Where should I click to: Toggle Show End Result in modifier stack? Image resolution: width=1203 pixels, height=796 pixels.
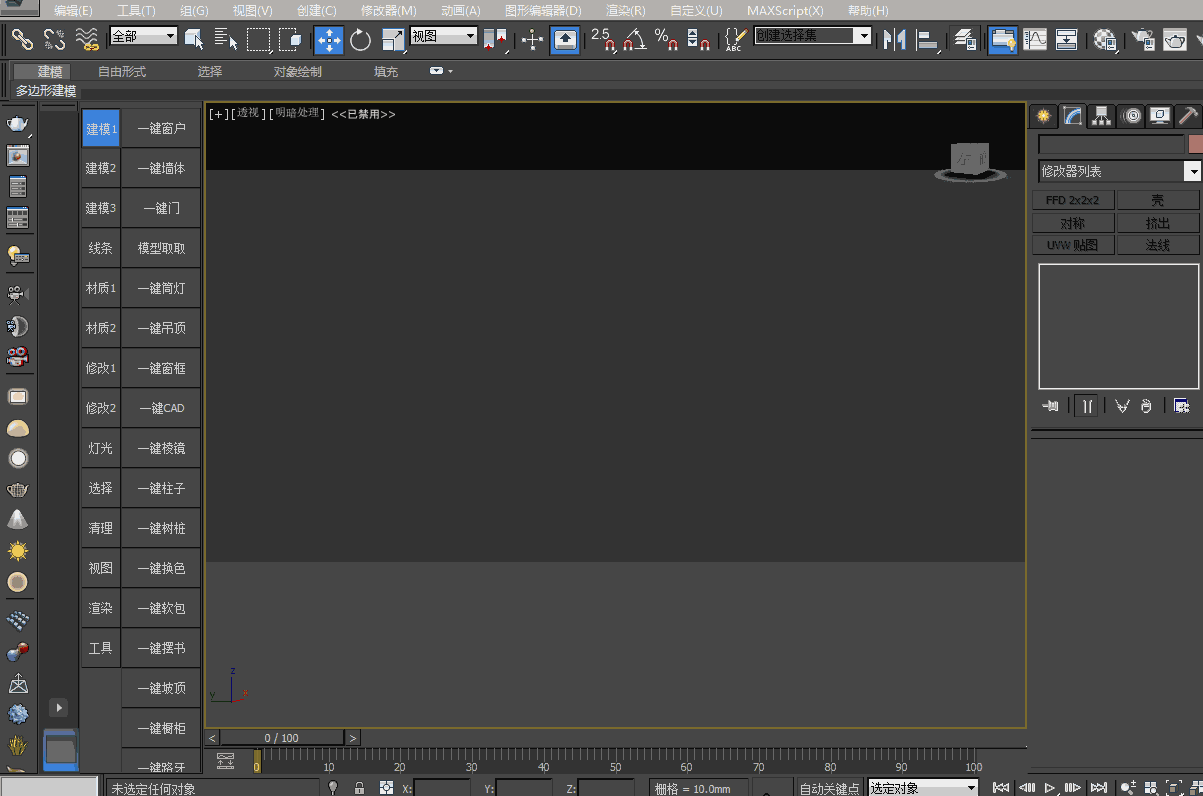(x=1086, y=406)
